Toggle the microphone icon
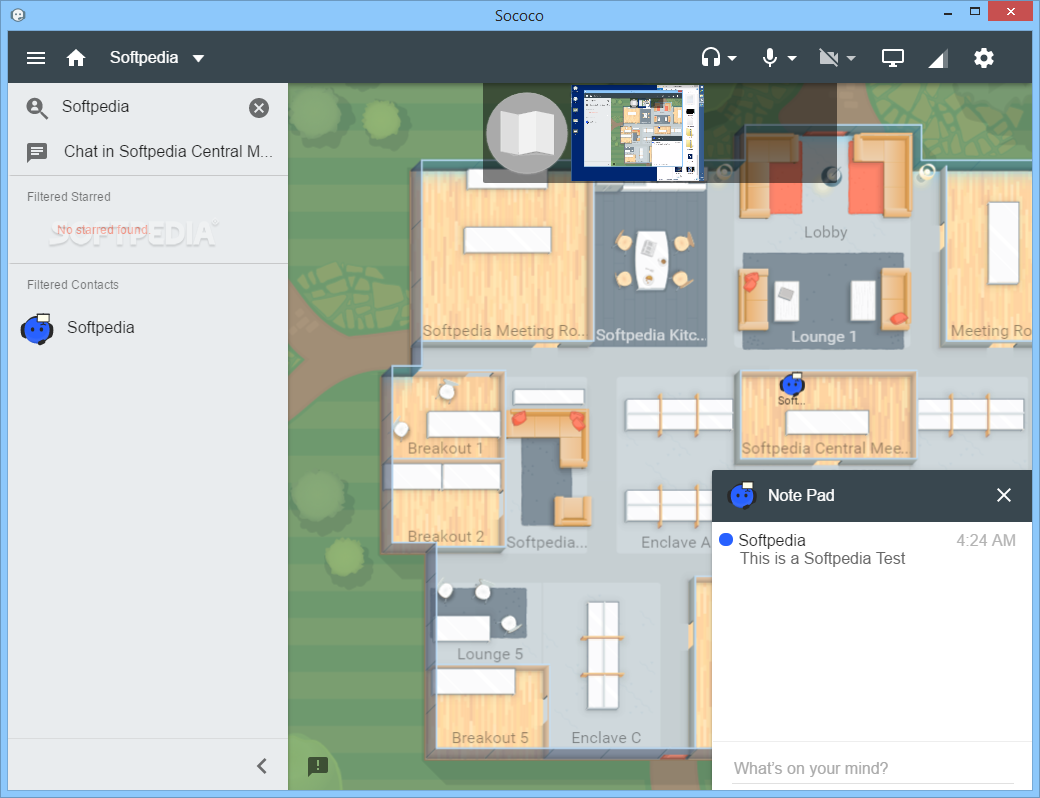 [x=769, y=58]
